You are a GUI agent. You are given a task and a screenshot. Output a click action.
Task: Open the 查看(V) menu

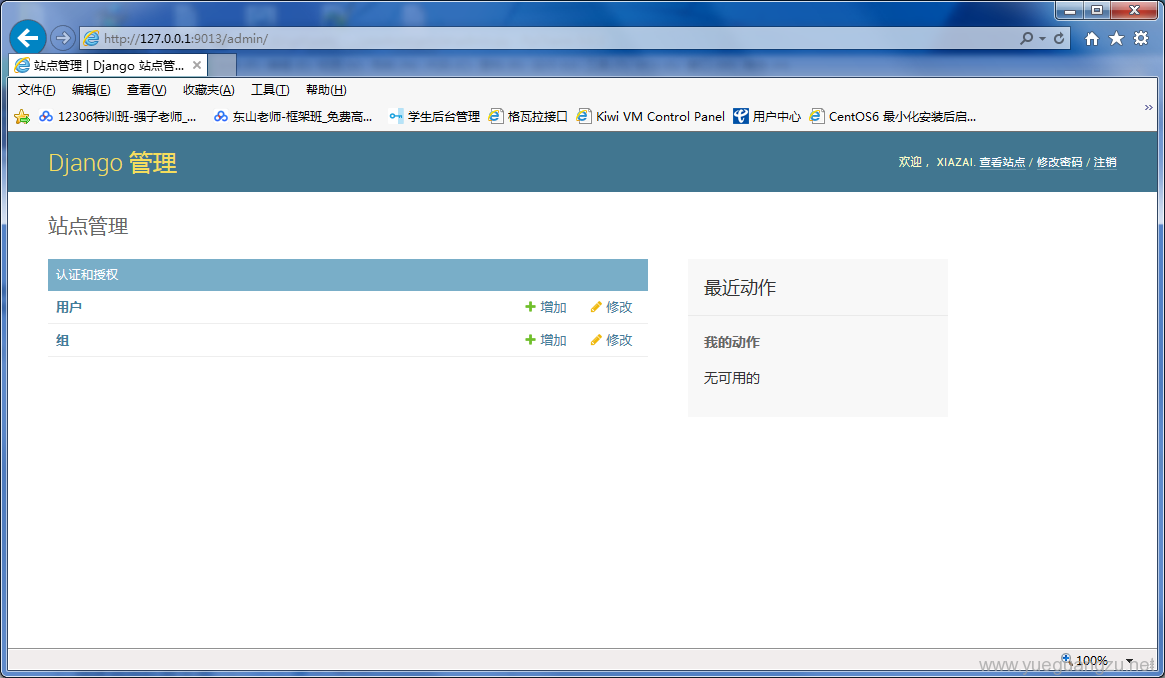[x=146, y=90]
